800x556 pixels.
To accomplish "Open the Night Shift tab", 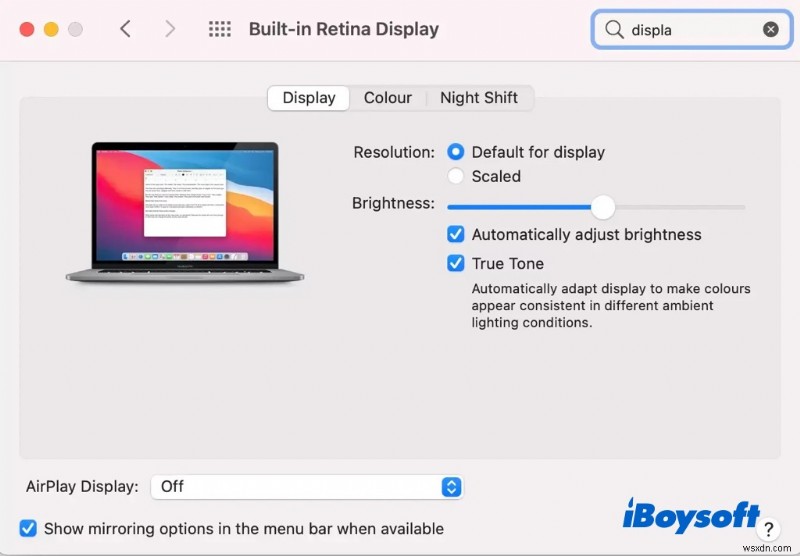I will pos(479,97).
